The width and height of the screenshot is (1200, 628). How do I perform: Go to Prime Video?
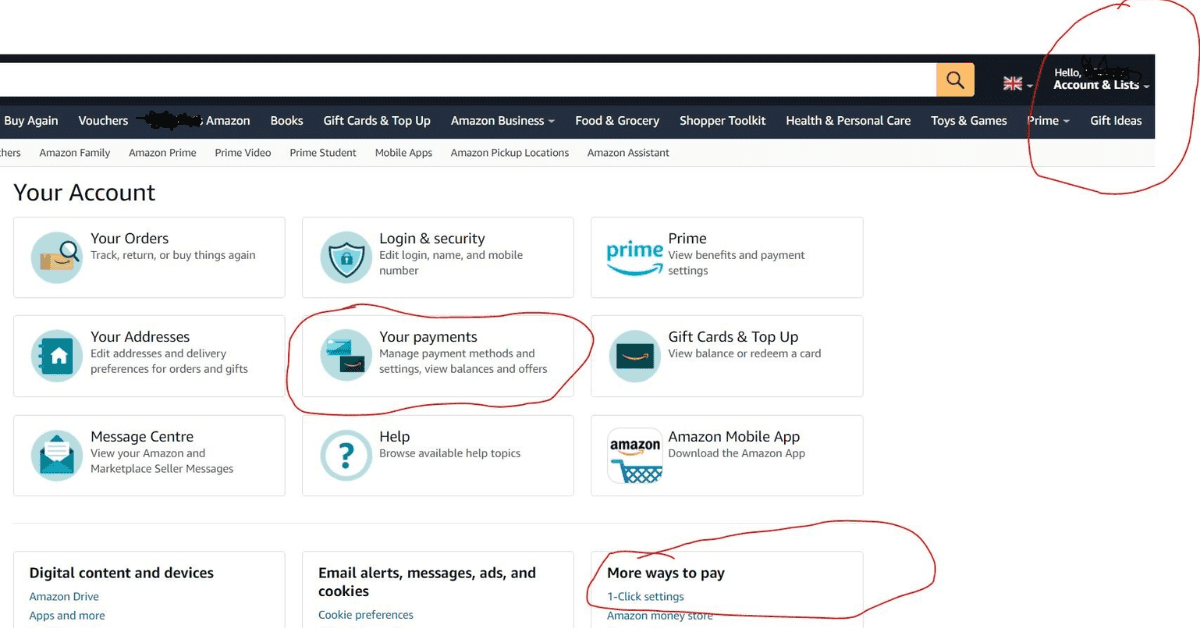click(x=243, y=153)
